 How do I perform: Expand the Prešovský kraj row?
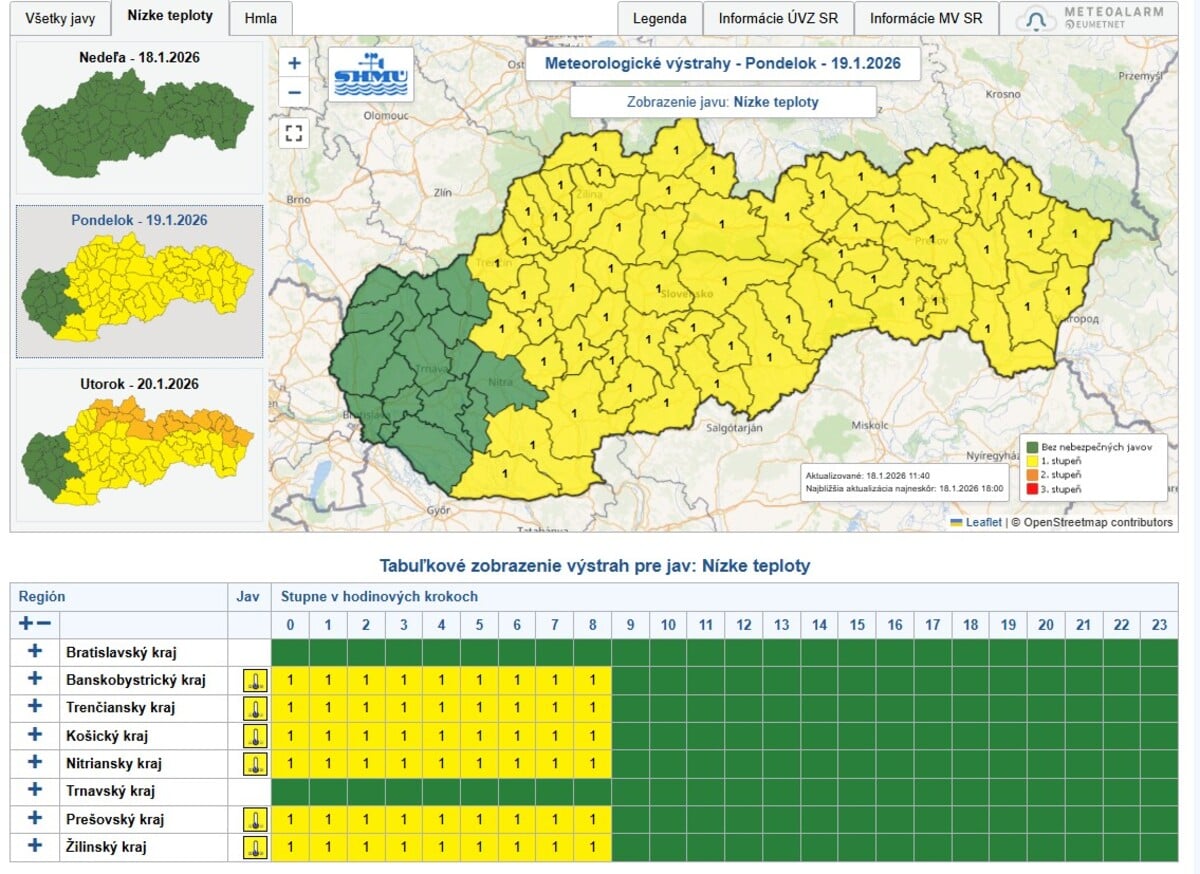click(35, 819)
